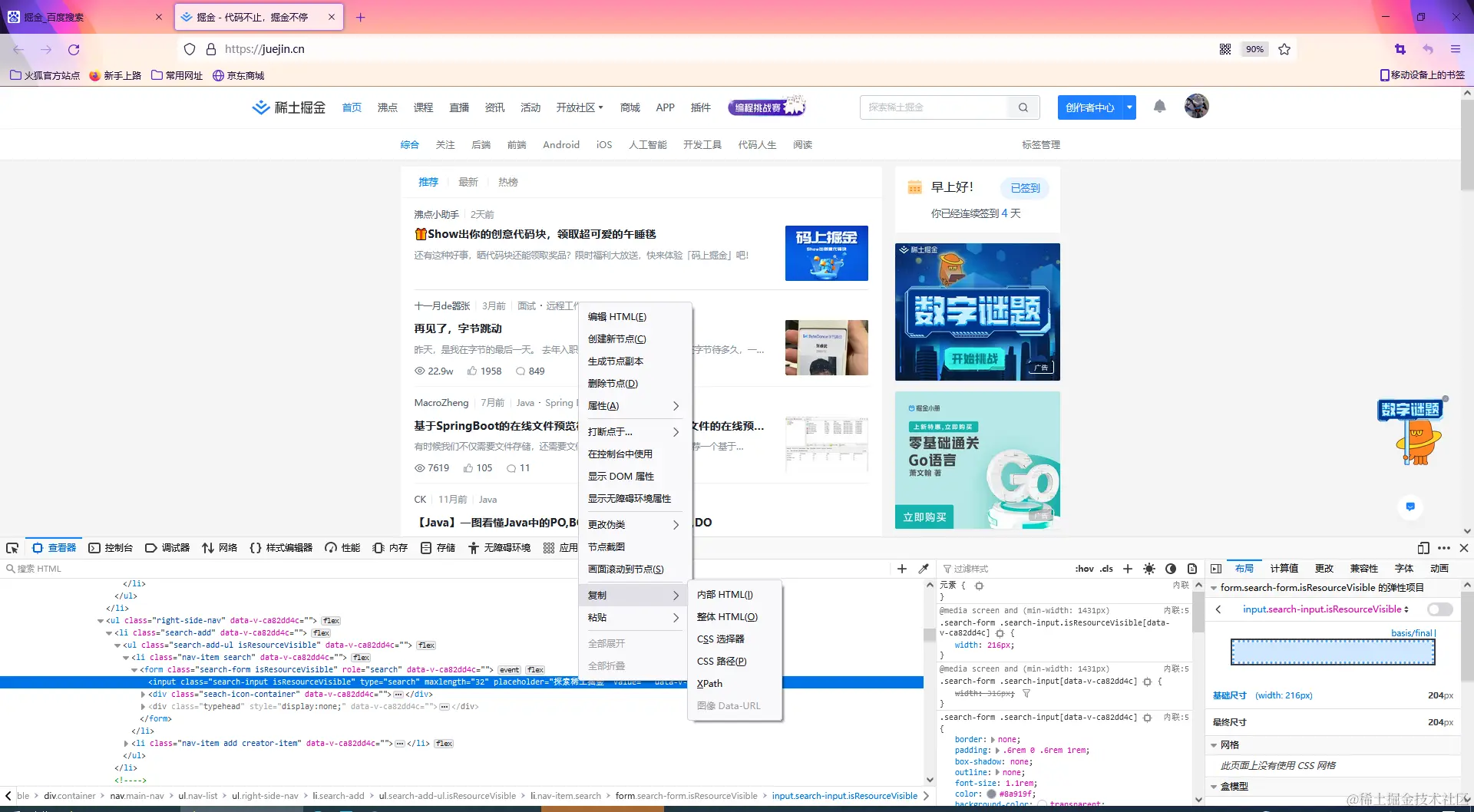Click the 已签到 sign-in button
The height and width of the screenshot is (812, 1474).
tap(1024, 187)
